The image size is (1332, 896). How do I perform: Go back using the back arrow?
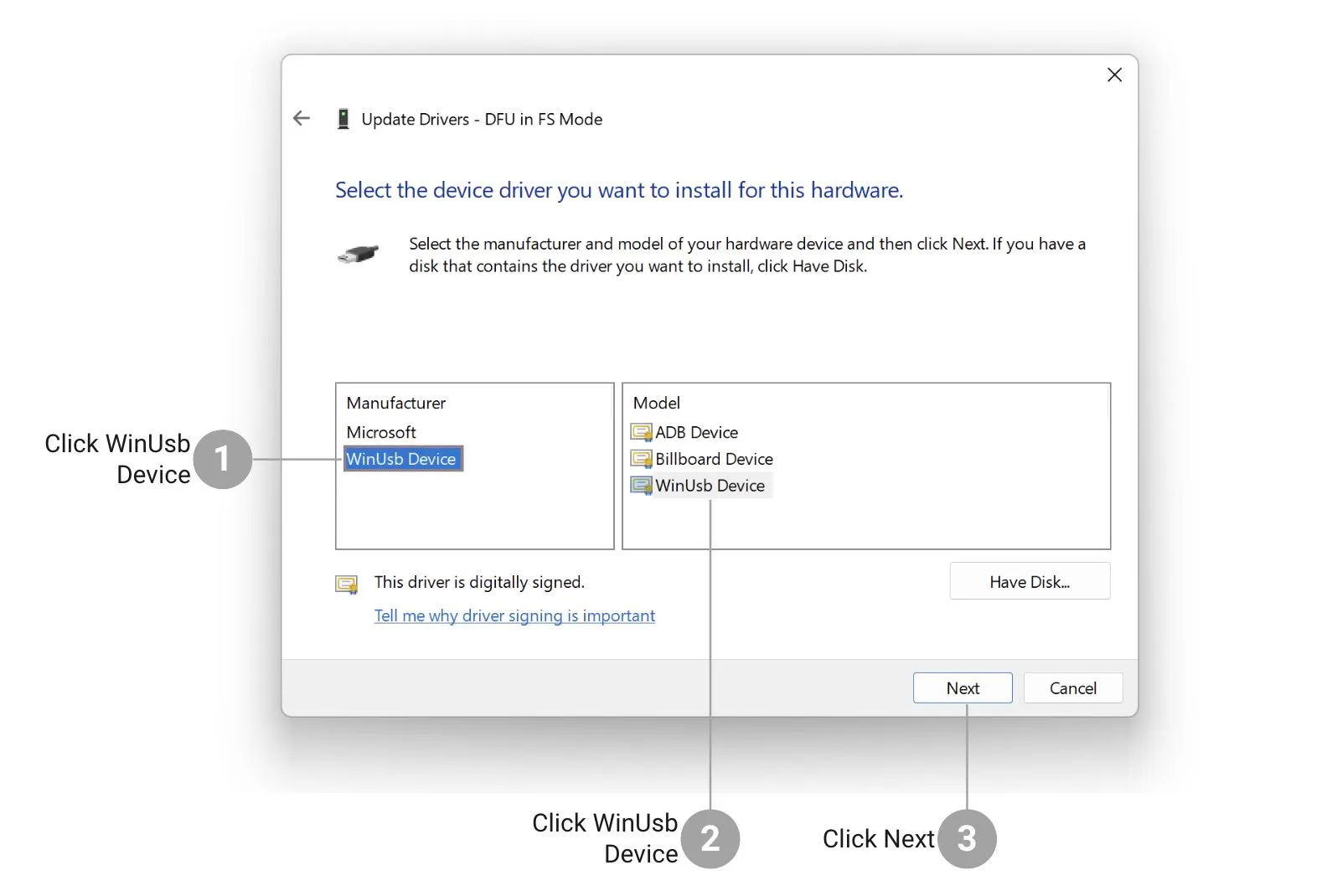pos(302,119)
